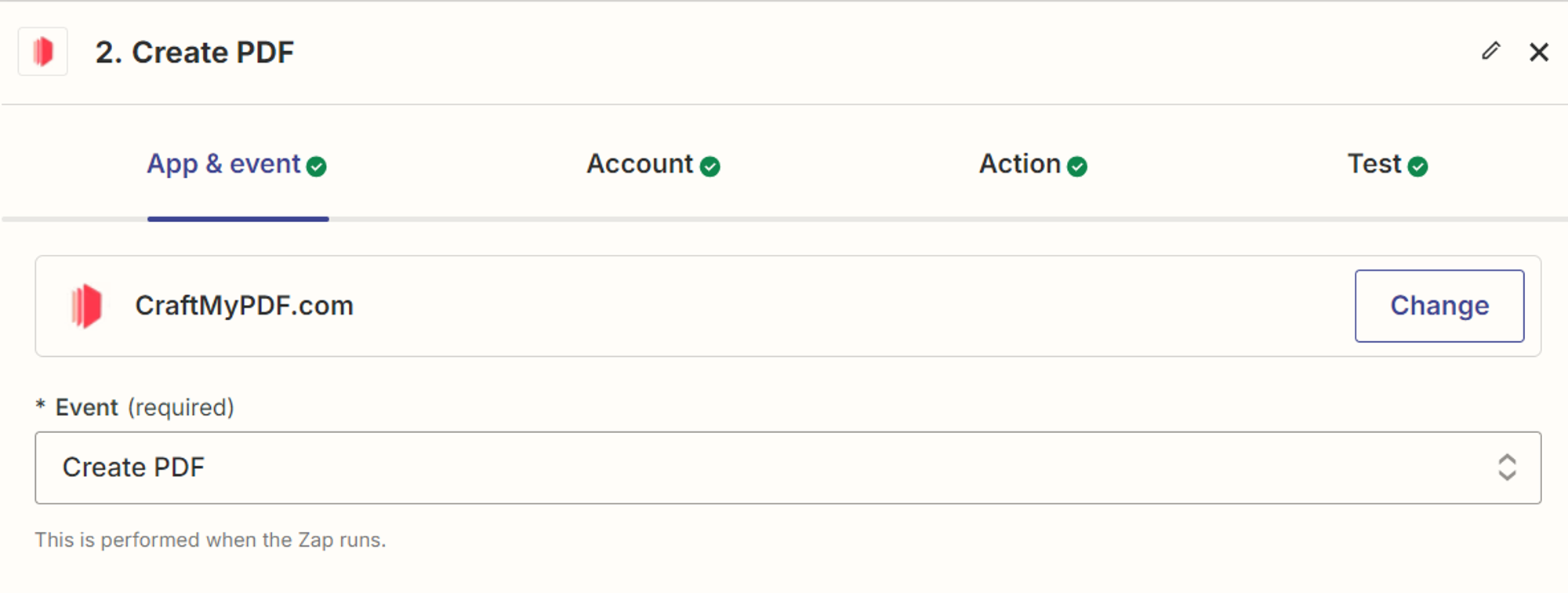Click the green checkmark next to Account

[x=711, y=166]
